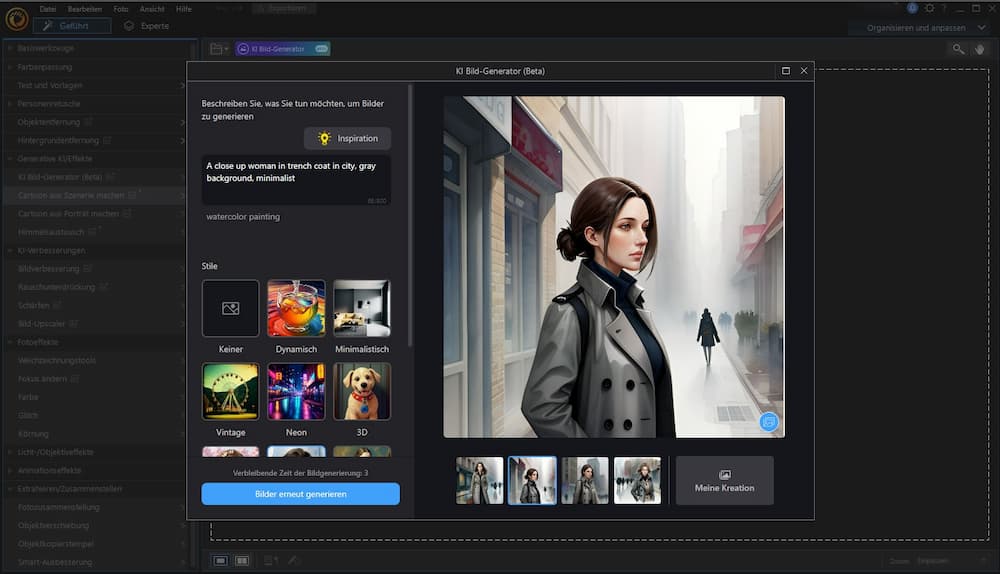Click the blue icon on the generated image
Viewport: 1000px width, 574px height.
click(x=768, y=422)
